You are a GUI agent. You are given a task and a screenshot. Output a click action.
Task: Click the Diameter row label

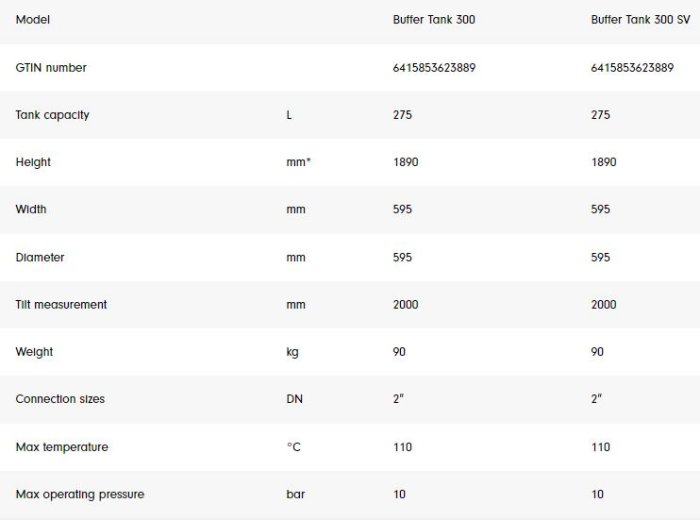(40, 257)
